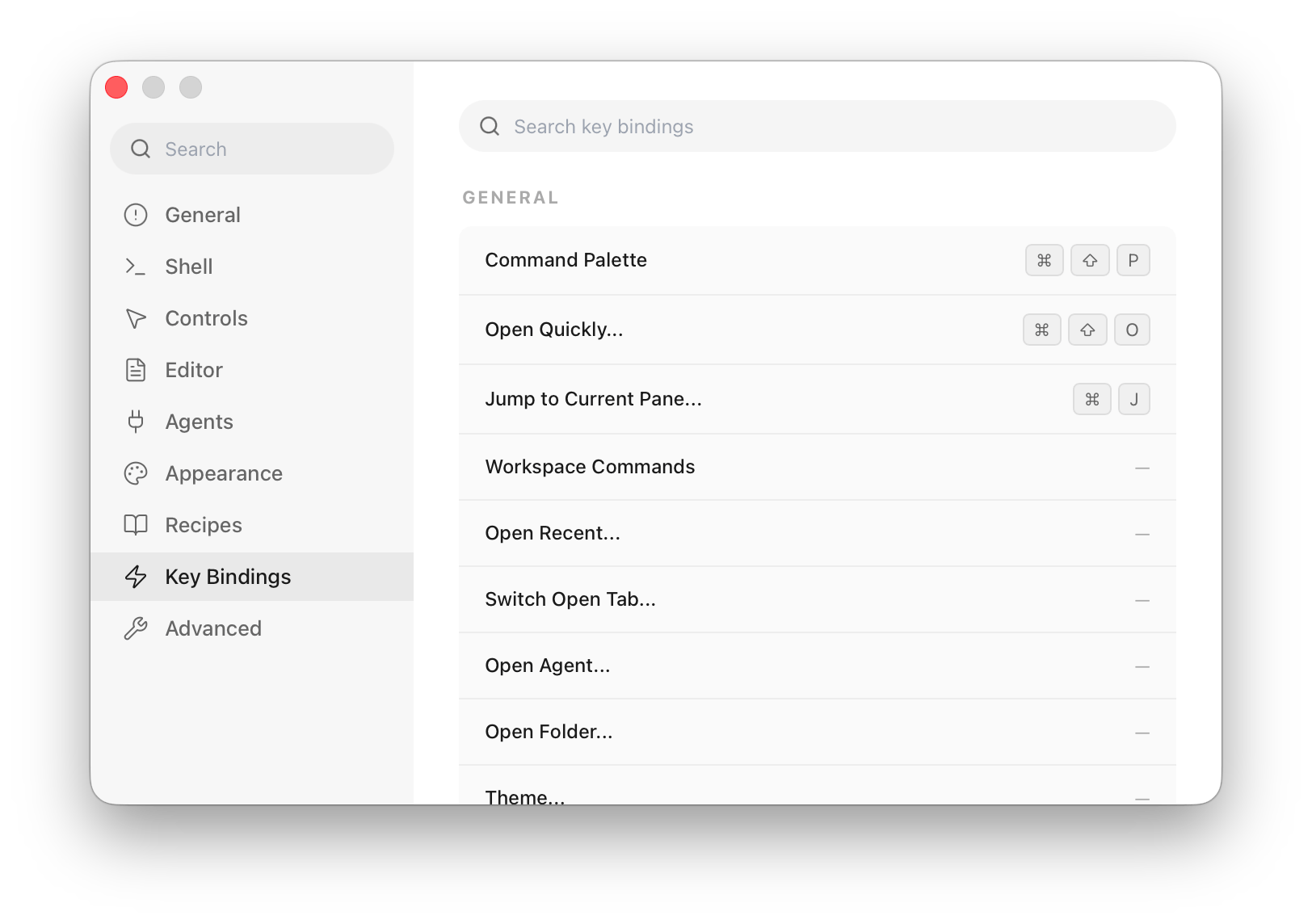Click the Advanced wrench icon
1312x924 pixels.
point(136,628)
